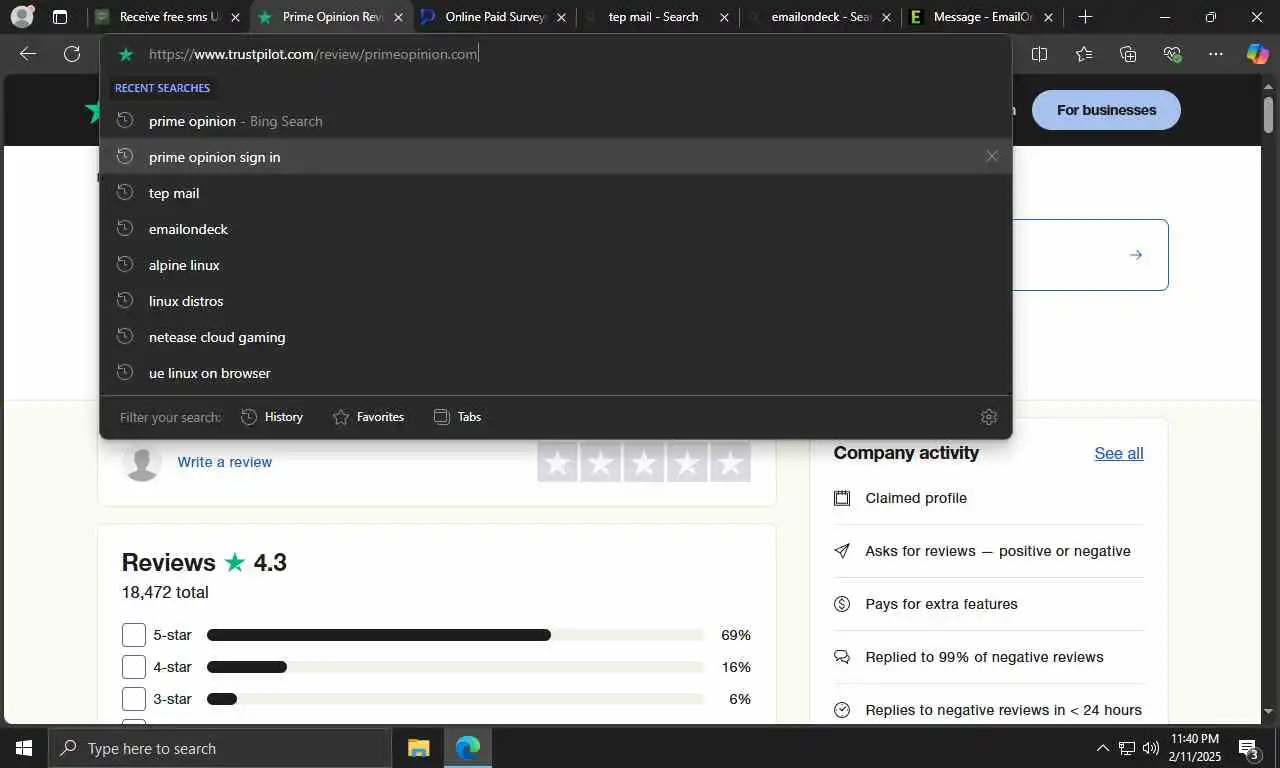Filter search by Tabs
Screen dimensions: 1280x768
point(457,417)
